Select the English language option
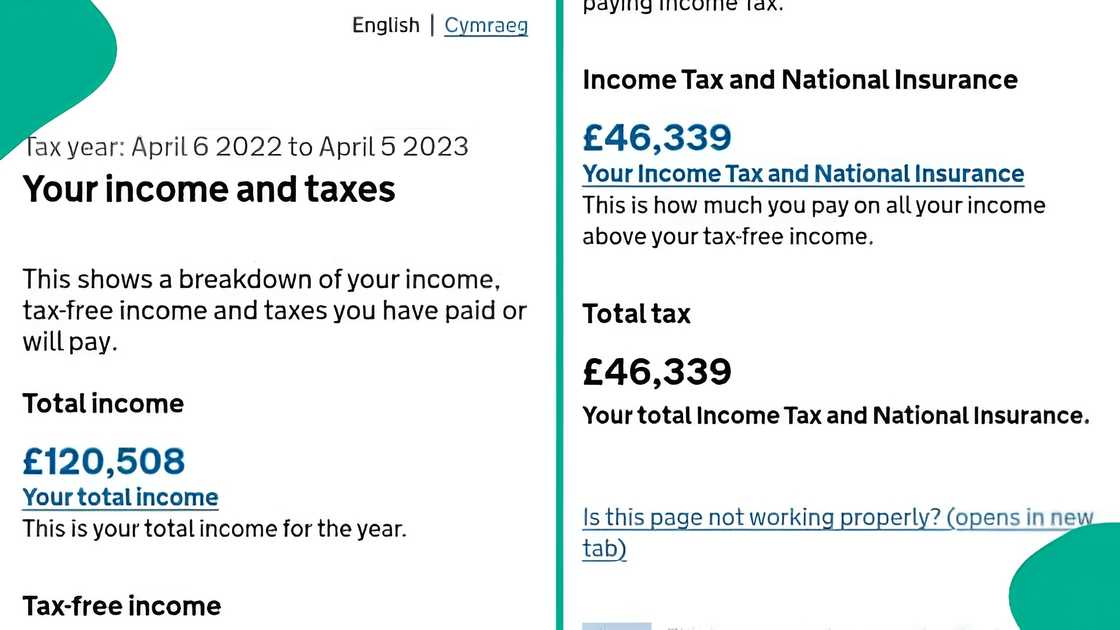This screenshot has height=630, width=1120. tap(386, 25)
